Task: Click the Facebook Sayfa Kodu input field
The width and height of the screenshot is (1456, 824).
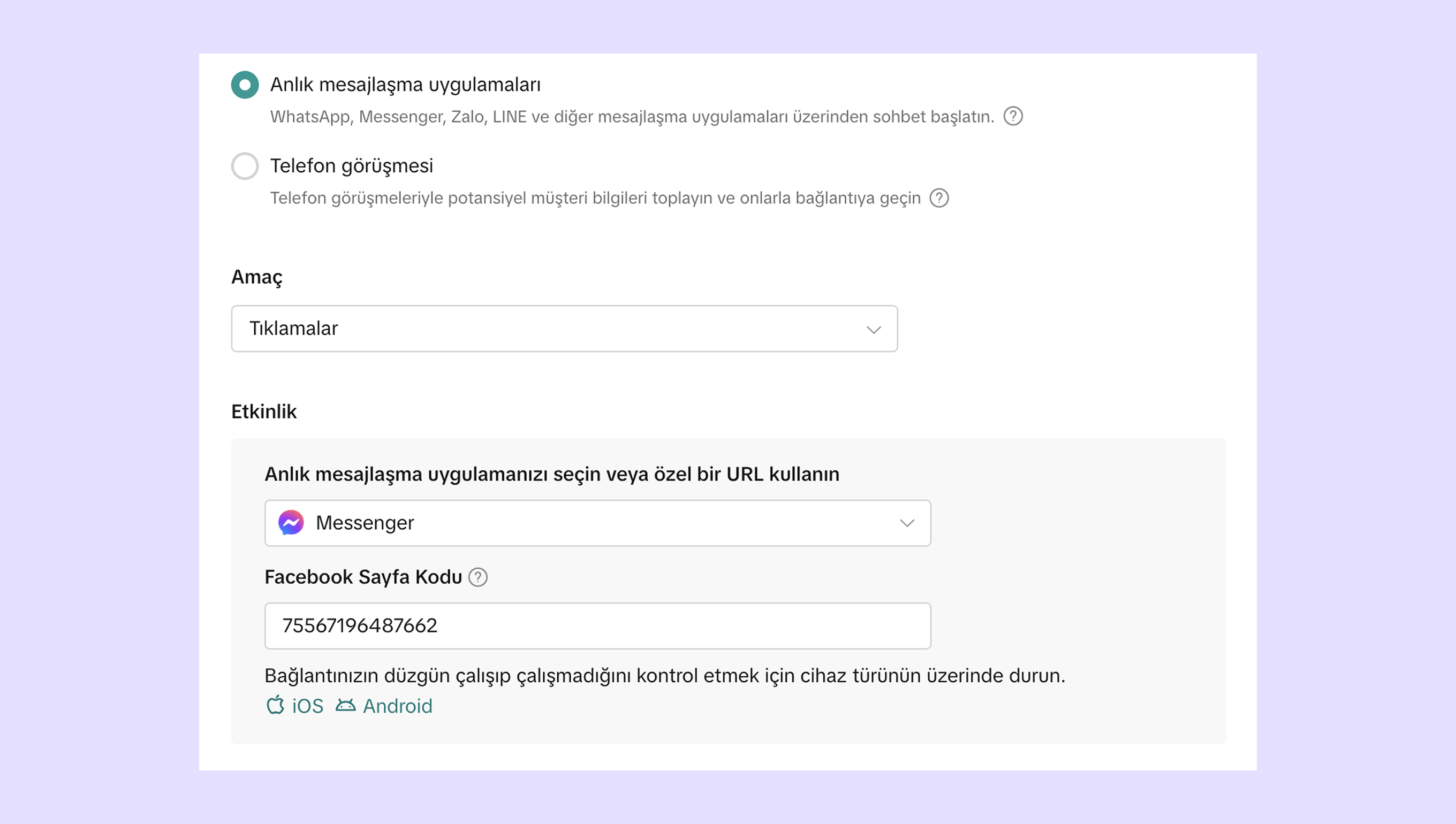Action: coord(597,626)
